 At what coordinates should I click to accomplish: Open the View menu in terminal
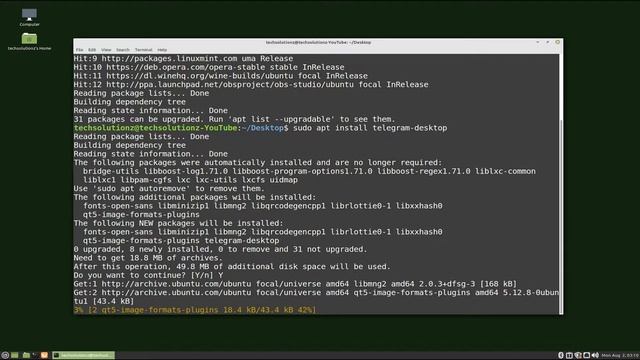tap(106, 50)
